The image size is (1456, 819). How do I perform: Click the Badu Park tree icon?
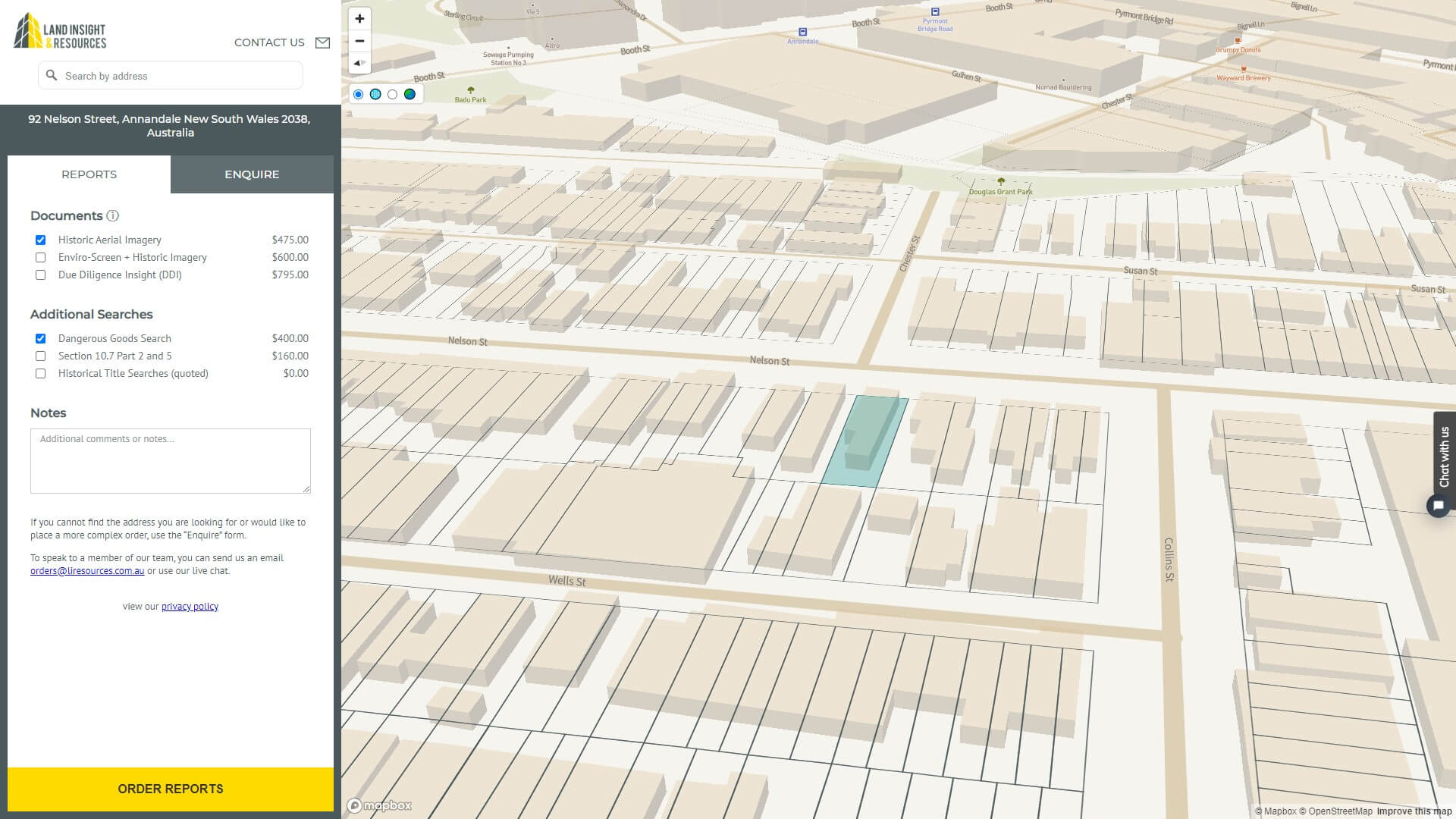(471, 90)
